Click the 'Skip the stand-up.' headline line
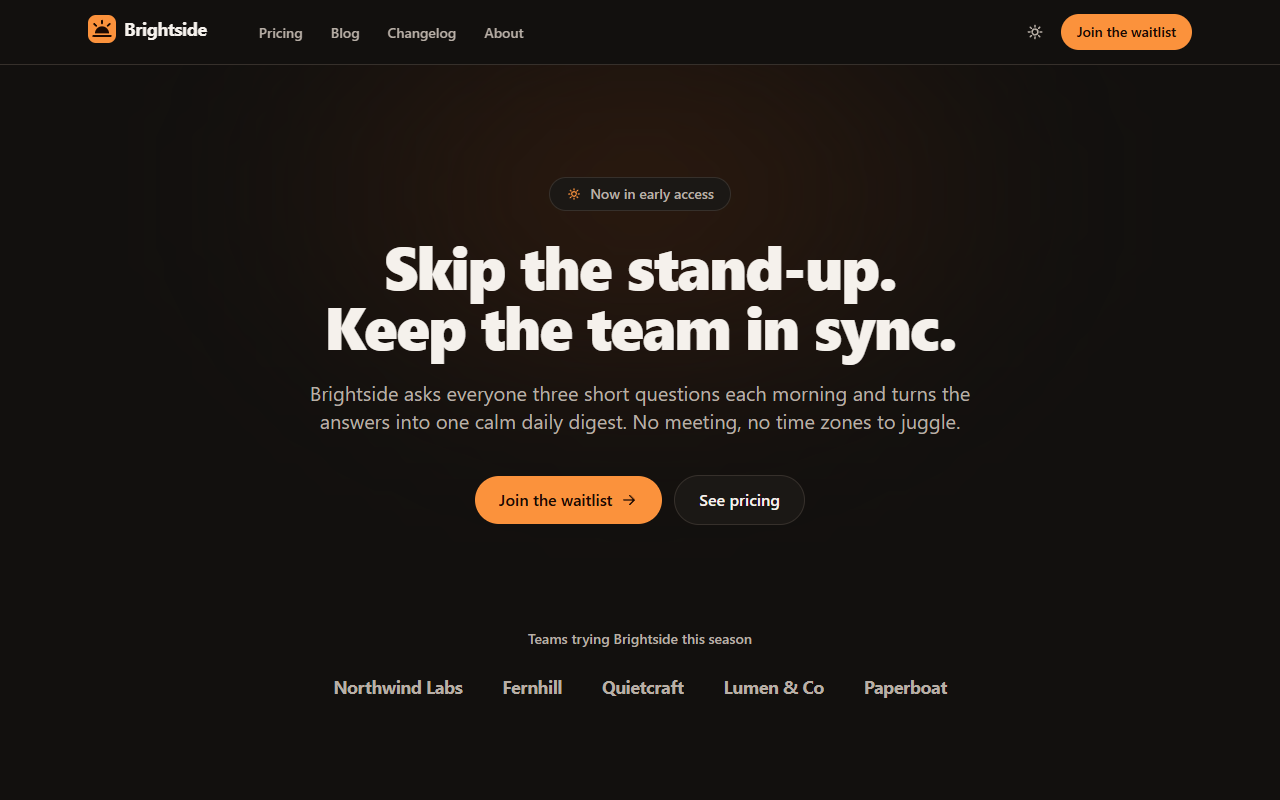1280x800 pixels. [x=640, y=270]
